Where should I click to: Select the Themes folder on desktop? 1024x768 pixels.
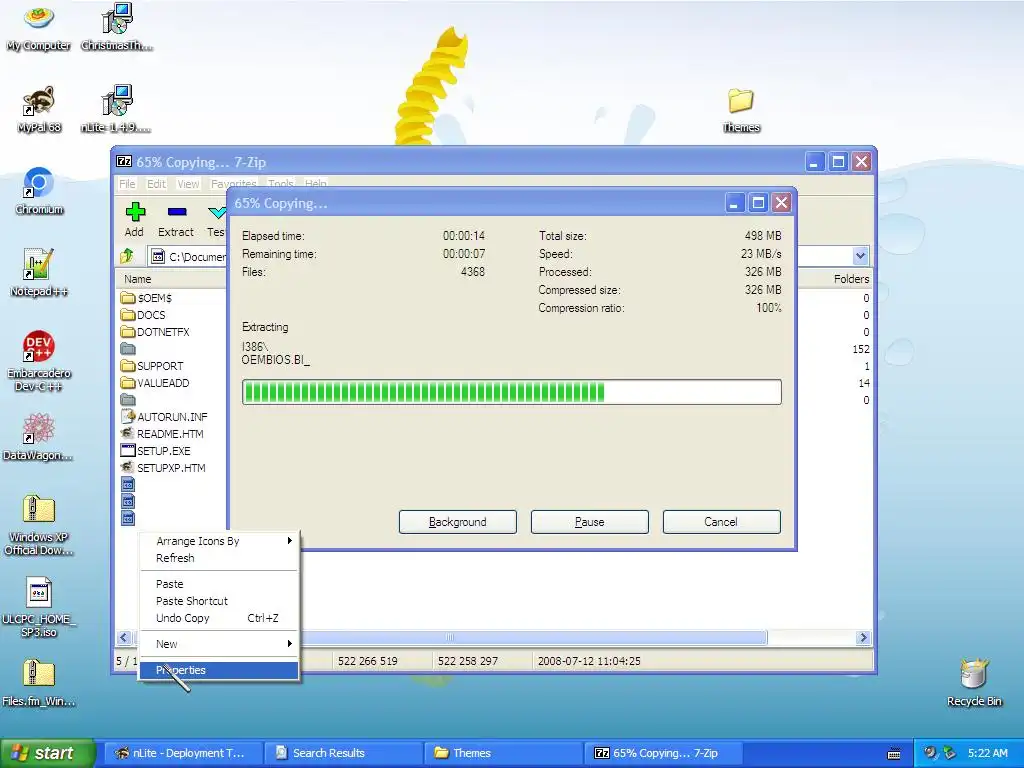pyautogui.click(x=741, y=110)
